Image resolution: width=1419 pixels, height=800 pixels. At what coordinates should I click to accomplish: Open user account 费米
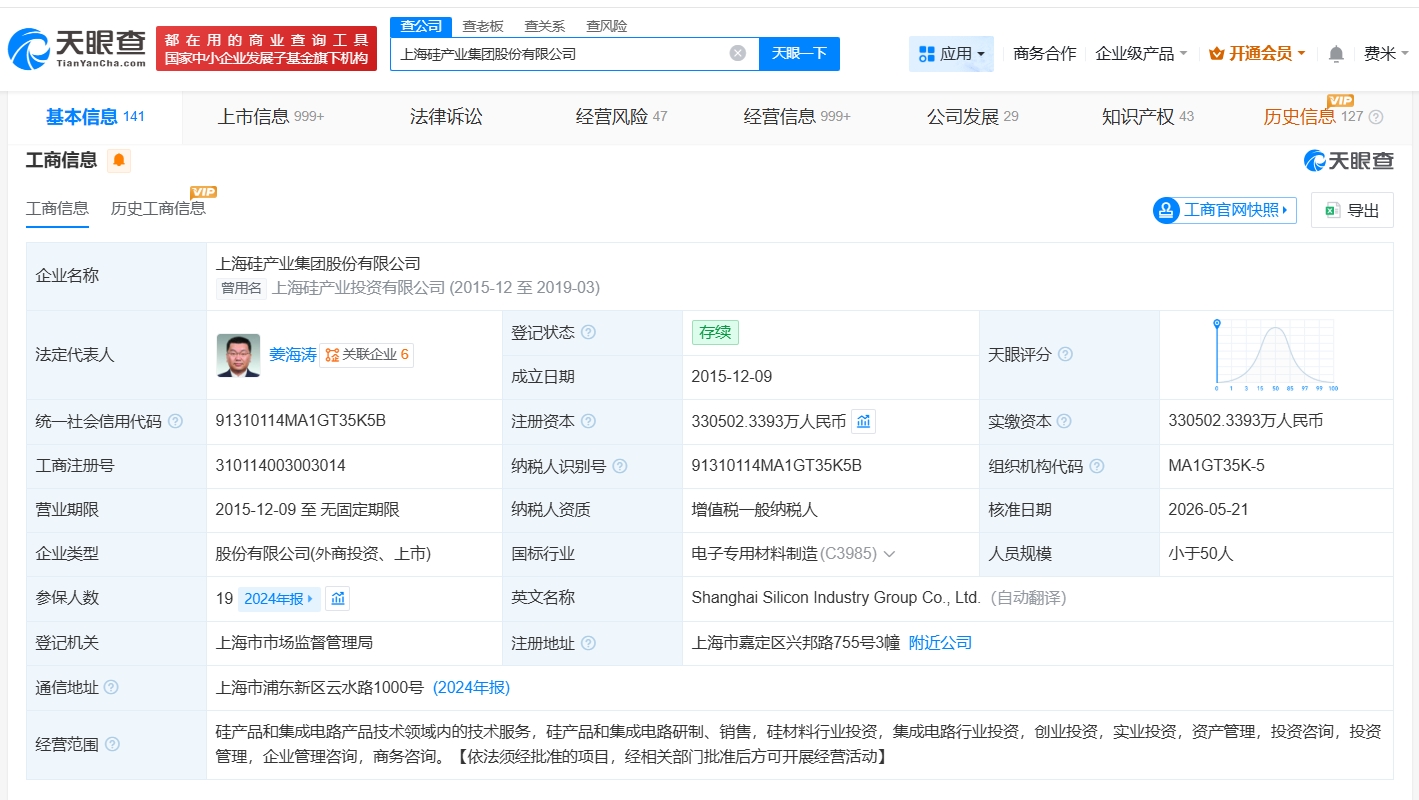click(1386, 54)
